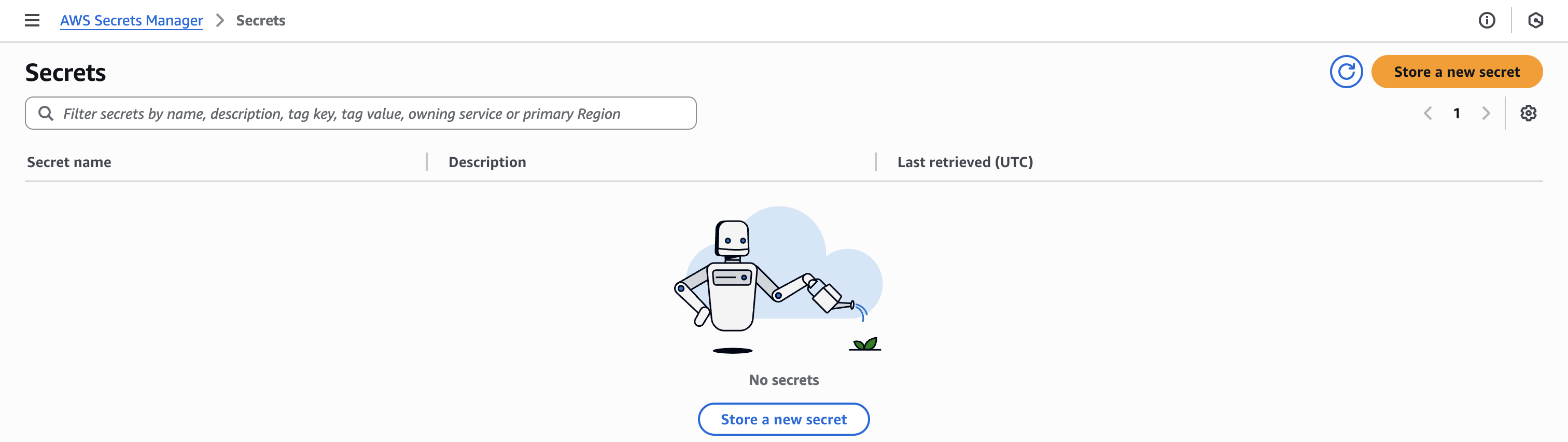Click the Last retrieved (UTC) column header

[x=965, y=162]
